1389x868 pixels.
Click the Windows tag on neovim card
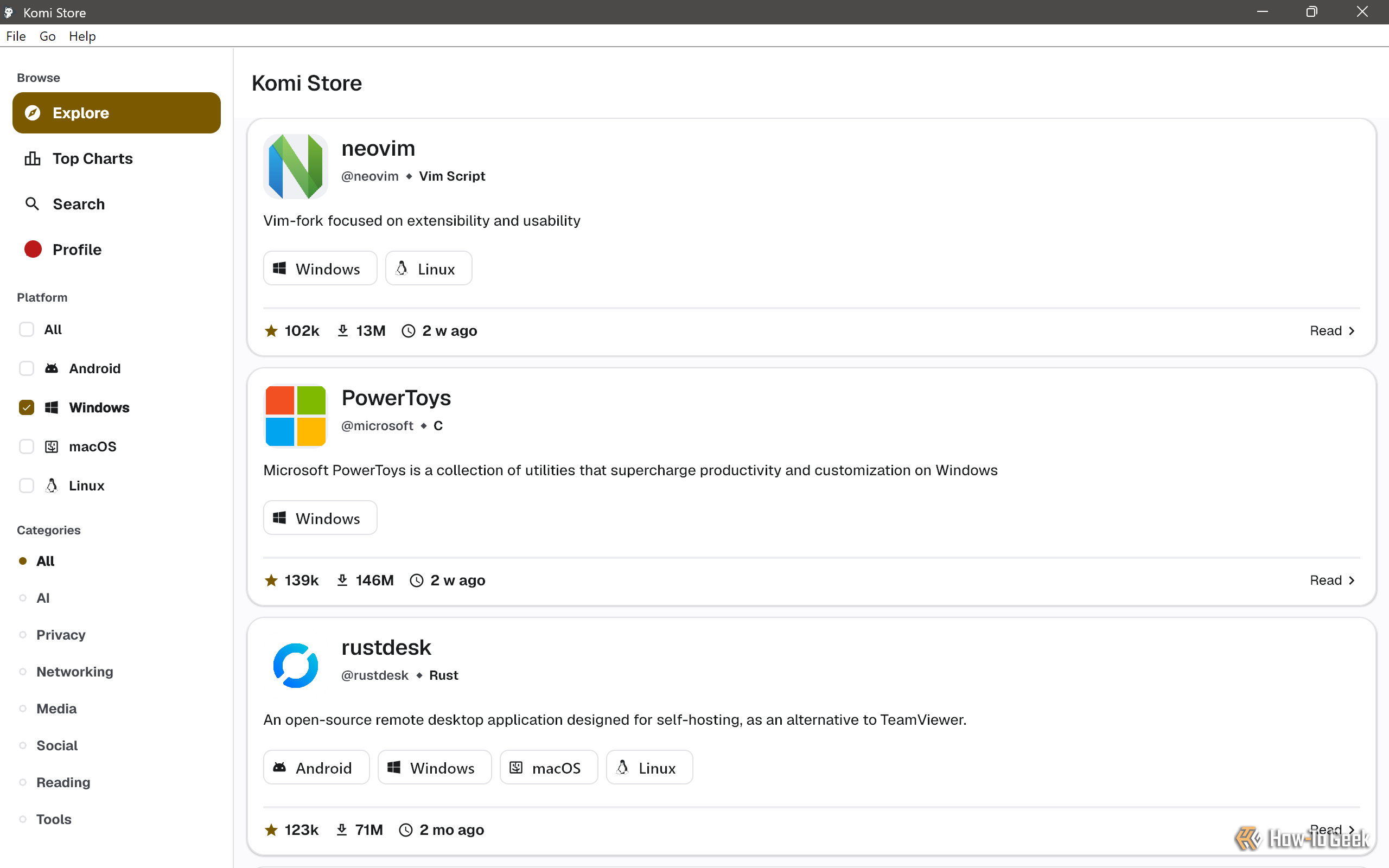coord(320,268)
